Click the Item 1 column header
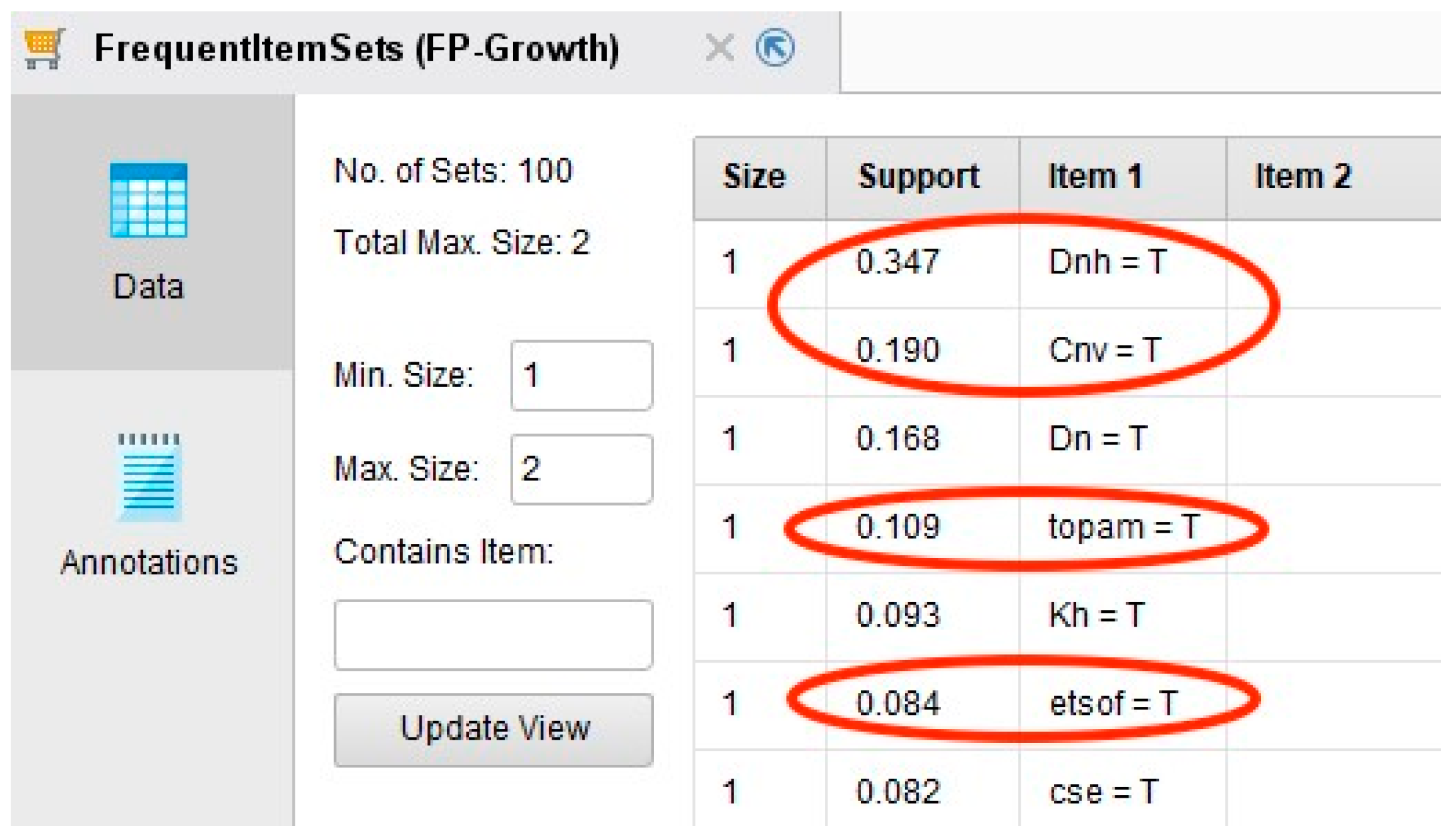The image size is (1453, 840). (x=1096, y=177)
